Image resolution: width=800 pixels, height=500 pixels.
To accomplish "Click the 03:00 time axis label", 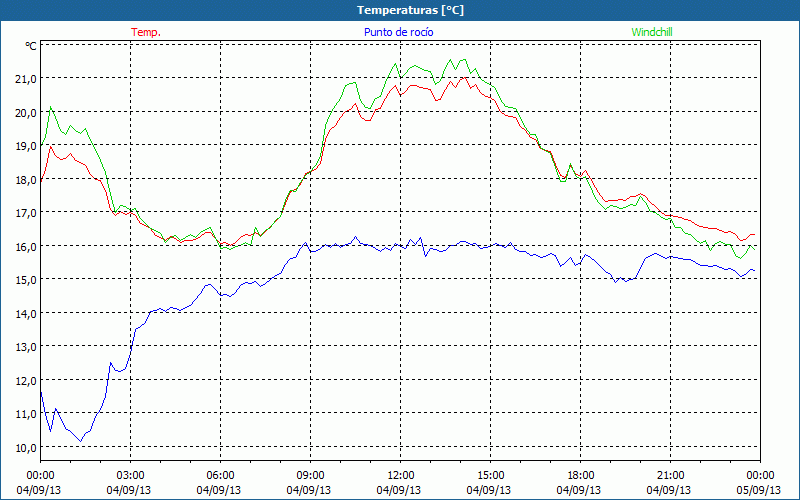I will coord(130,476).
